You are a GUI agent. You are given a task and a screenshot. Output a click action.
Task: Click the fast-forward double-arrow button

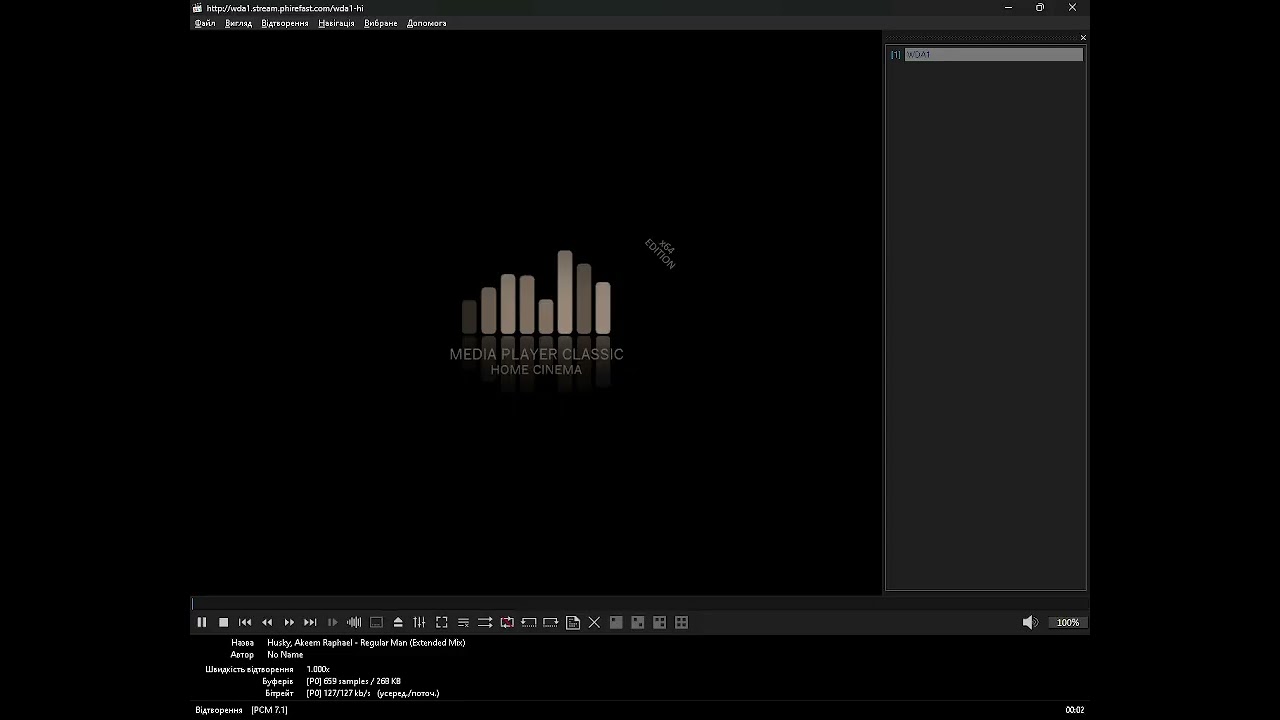[289, 622]
